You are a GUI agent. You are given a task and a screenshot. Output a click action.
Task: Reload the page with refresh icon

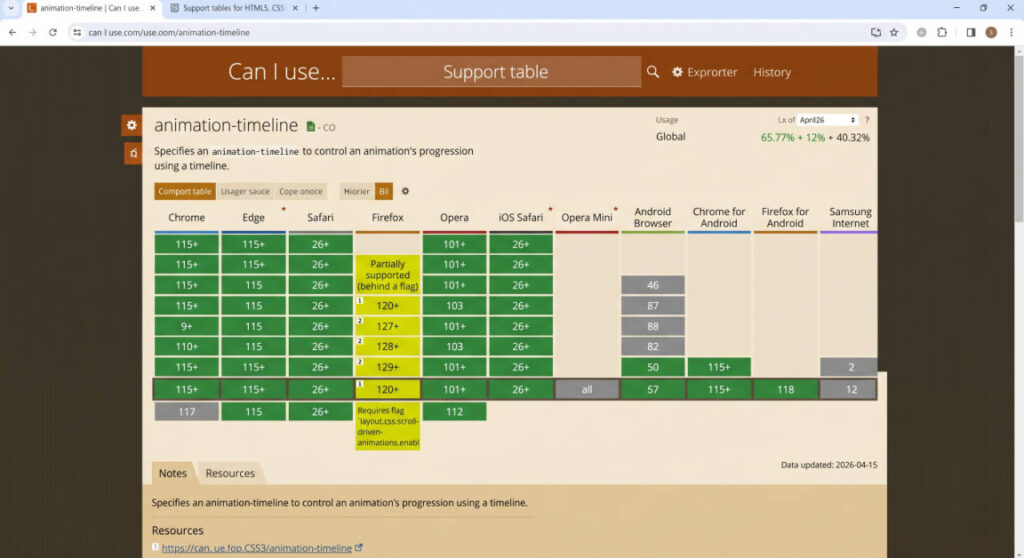pyautogui.click(x=53, y=32)
